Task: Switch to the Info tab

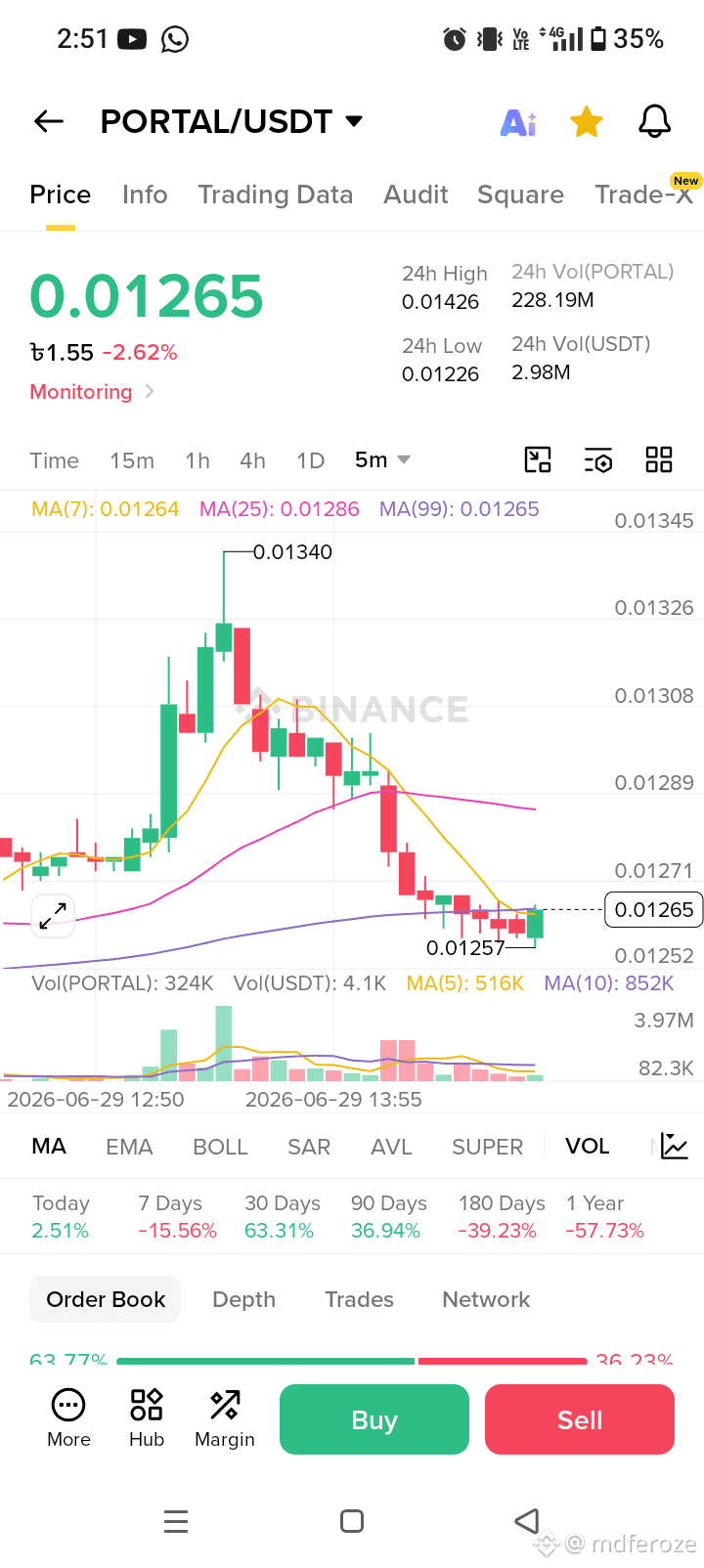Action: click(x=145, y=195)
